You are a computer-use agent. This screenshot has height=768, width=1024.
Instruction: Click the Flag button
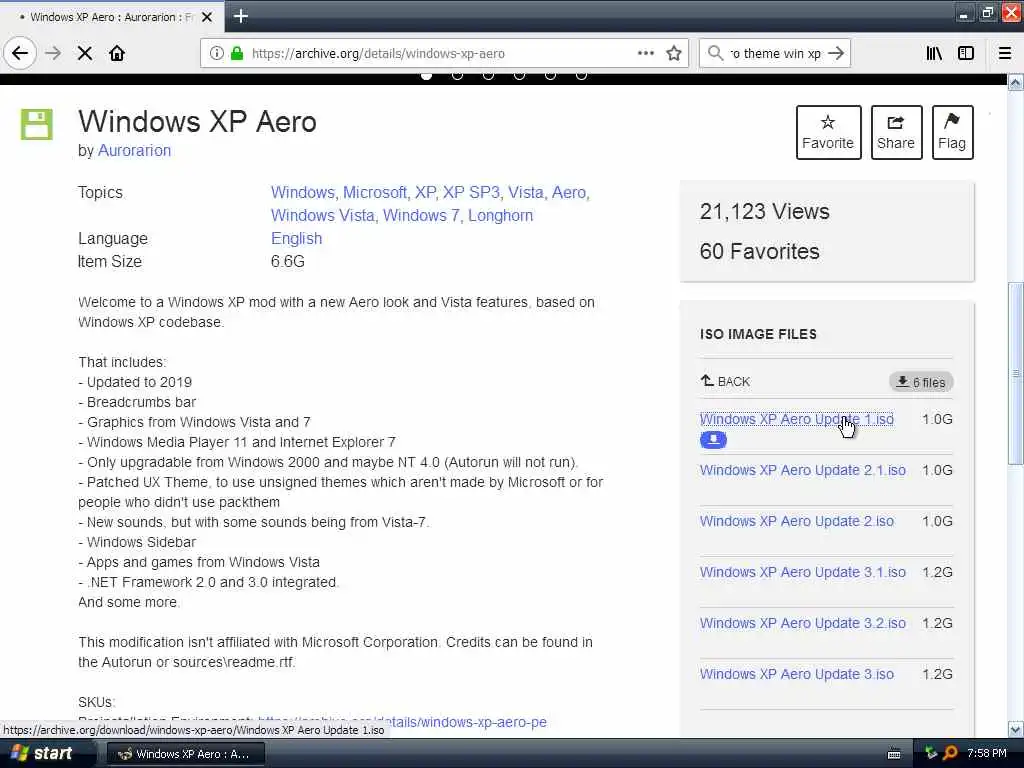point(952,132)
